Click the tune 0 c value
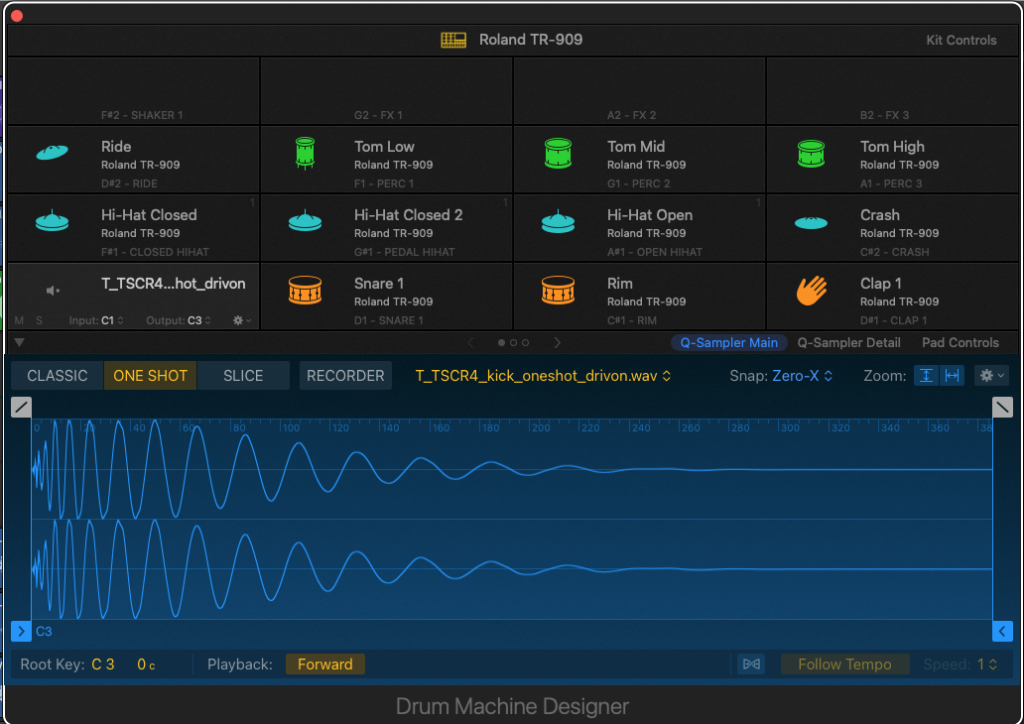The width and height of the screenshot is (1024, 724). 146,664
